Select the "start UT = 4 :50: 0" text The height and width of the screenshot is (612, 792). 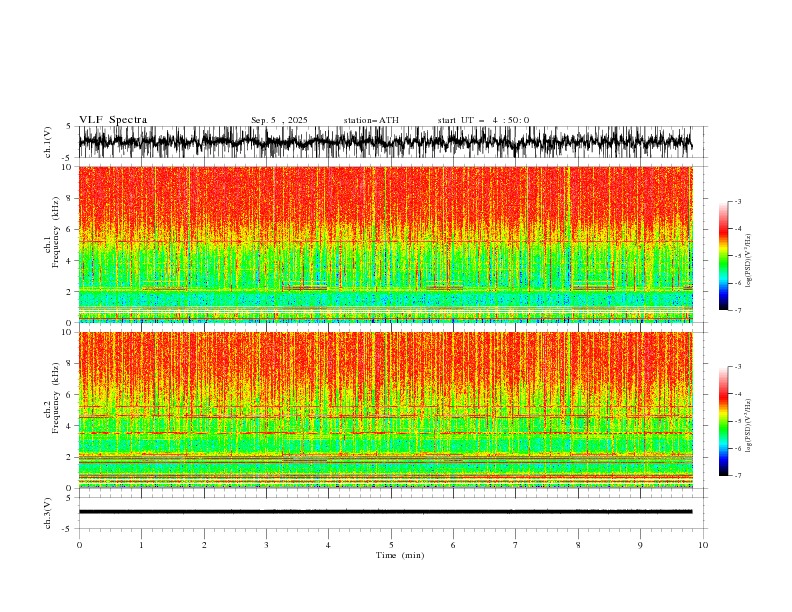point(483,120)
